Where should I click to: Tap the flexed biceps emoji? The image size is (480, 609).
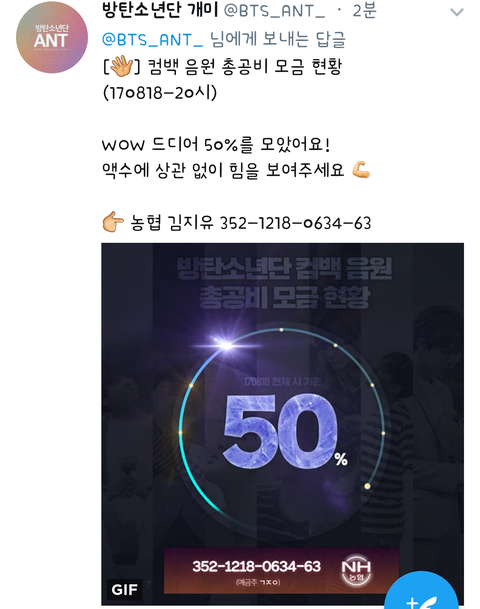tap(361, 170)
